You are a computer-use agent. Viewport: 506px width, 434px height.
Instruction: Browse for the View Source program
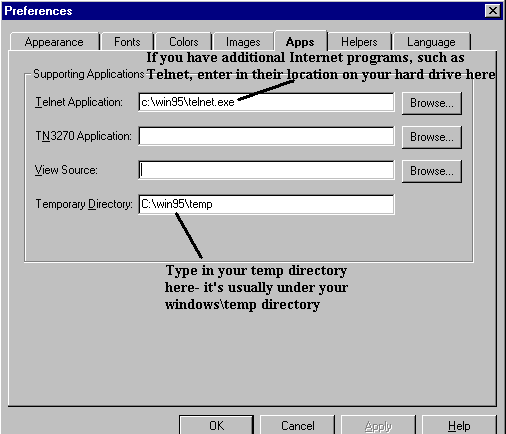click(x=432, y=171)
